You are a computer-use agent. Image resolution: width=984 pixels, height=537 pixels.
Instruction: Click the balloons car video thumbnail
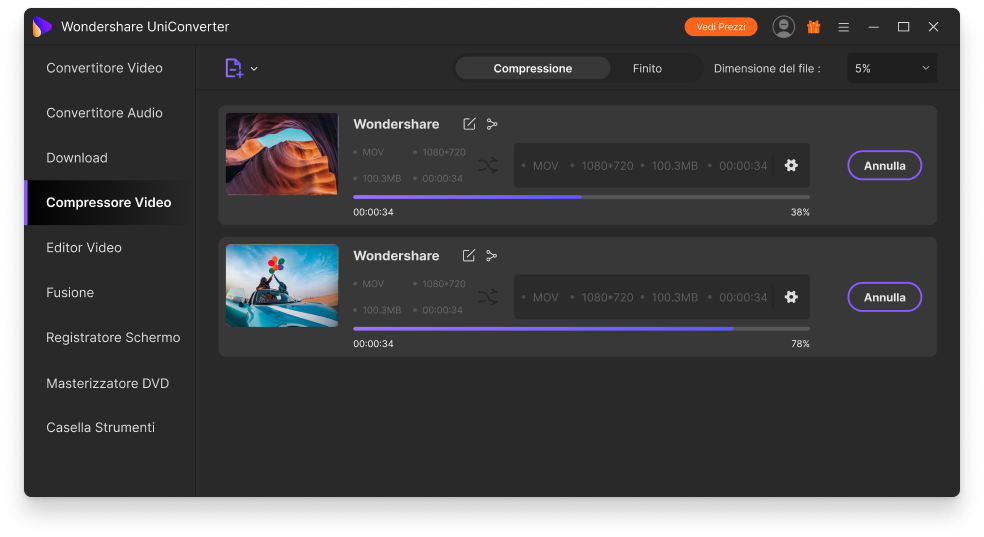(x=282, y=285)
